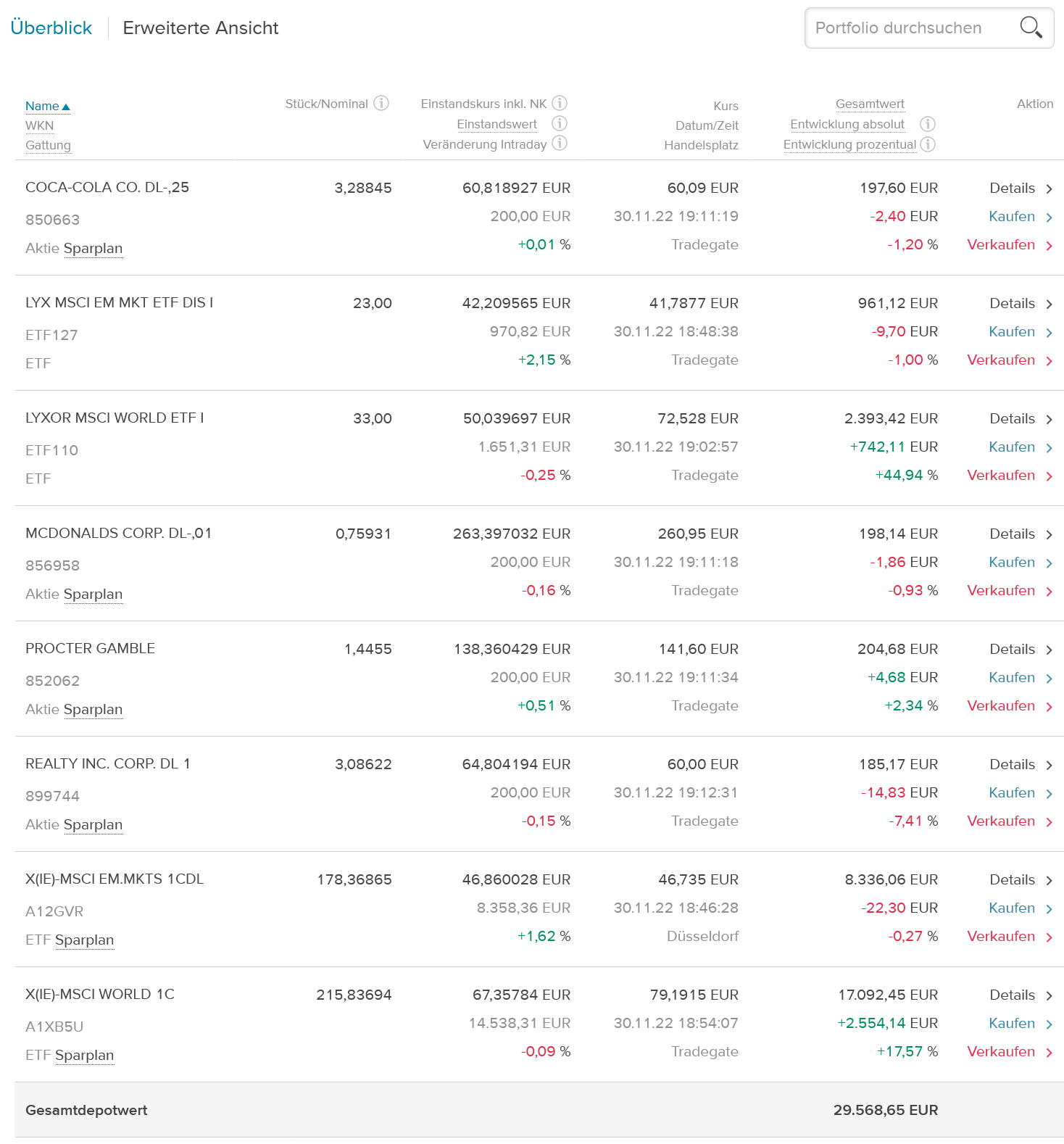Open Sparplan link under Realty Inc.
Image resolution: width=1064 pixels, height=1144 pixels.
pyautogui.click(x=93, y=825)
